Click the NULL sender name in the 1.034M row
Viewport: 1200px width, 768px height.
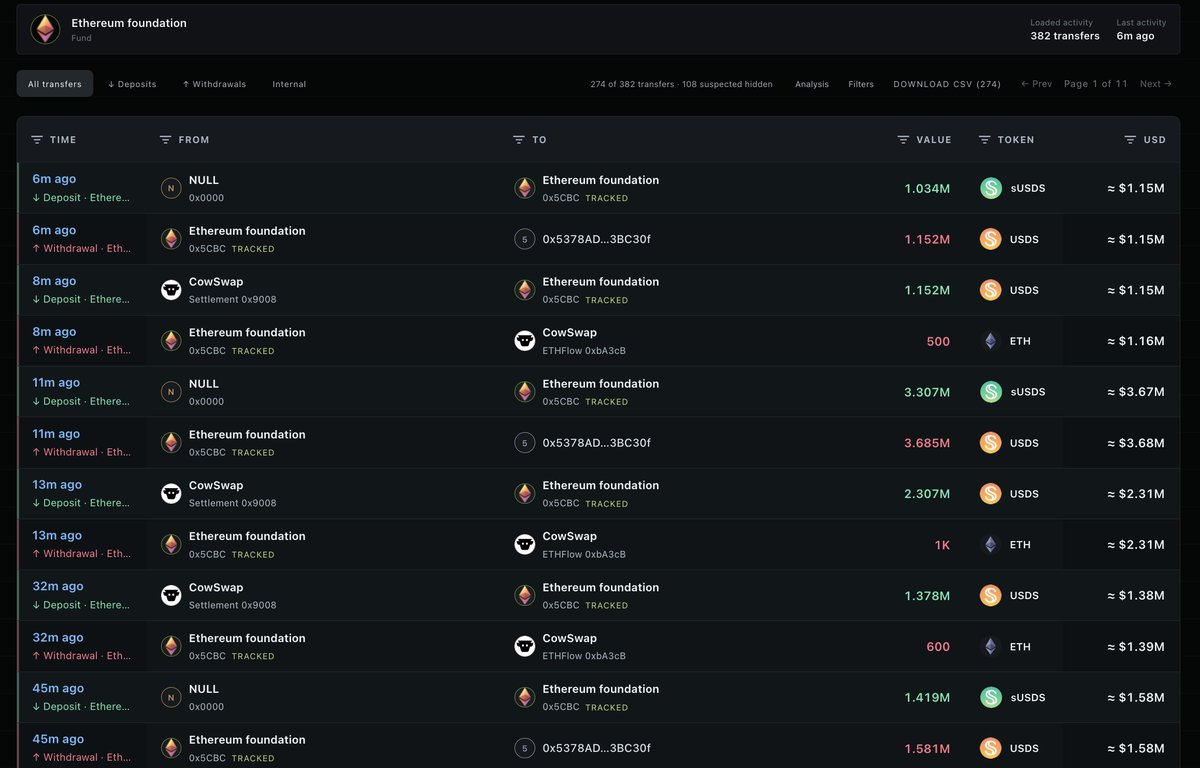click(x=204, y=180)
